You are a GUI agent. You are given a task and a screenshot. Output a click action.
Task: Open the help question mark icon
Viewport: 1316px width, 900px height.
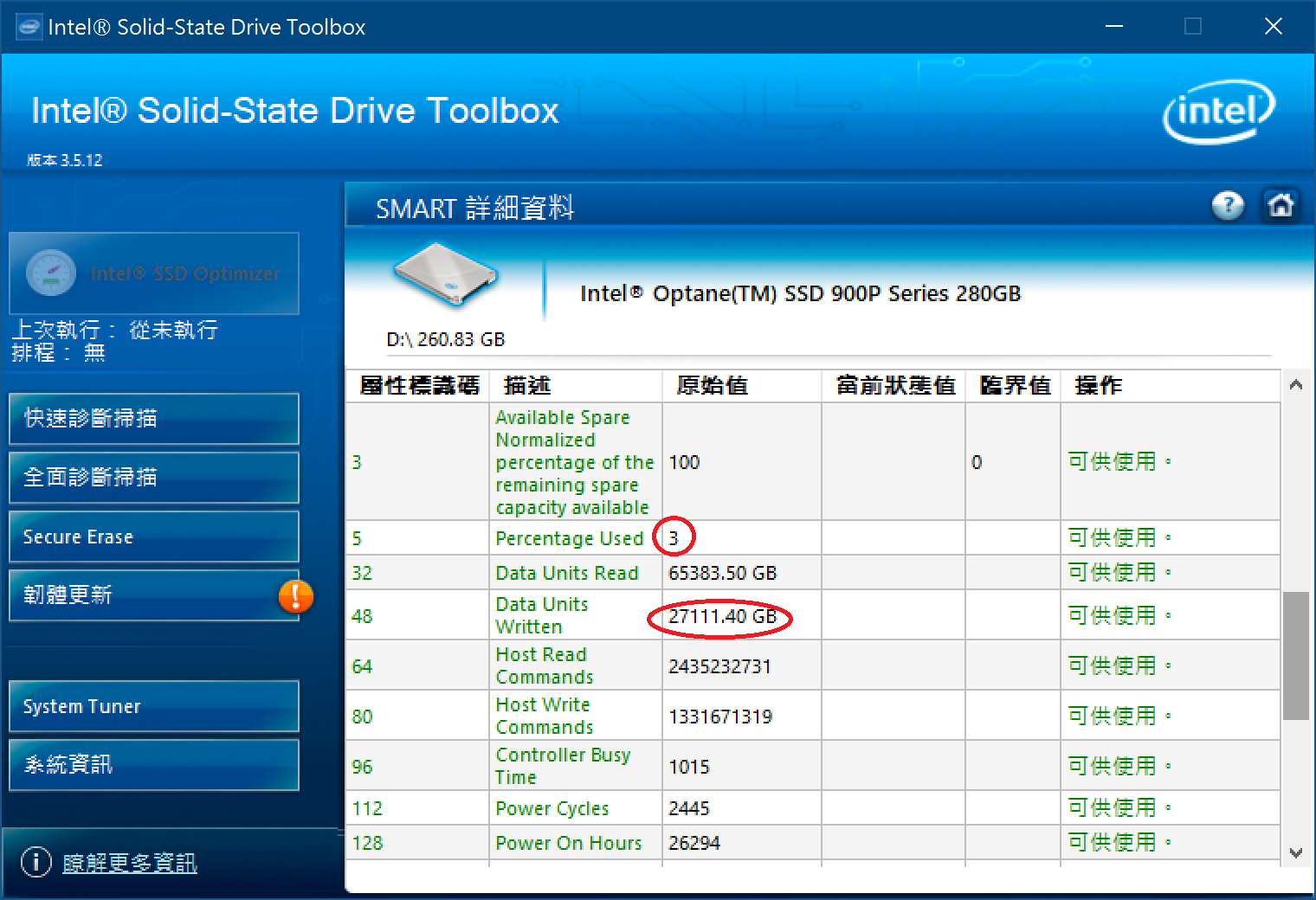pos(1228,206)
